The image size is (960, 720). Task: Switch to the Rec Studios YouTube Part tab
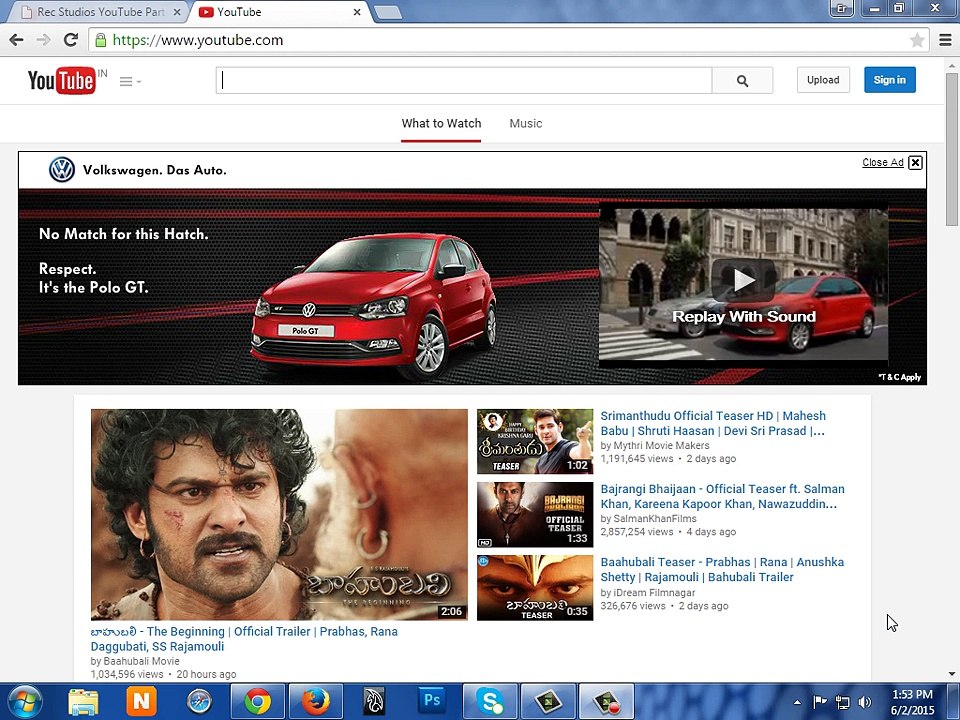point(101,12)
